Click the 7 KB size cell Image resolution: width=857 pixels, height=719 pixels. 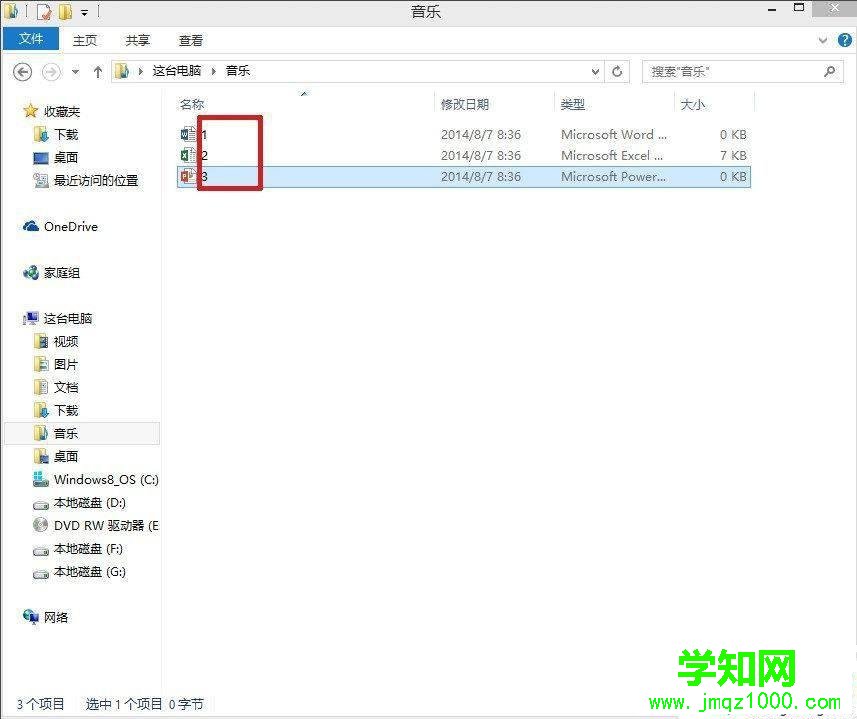(x=733, y=155)
